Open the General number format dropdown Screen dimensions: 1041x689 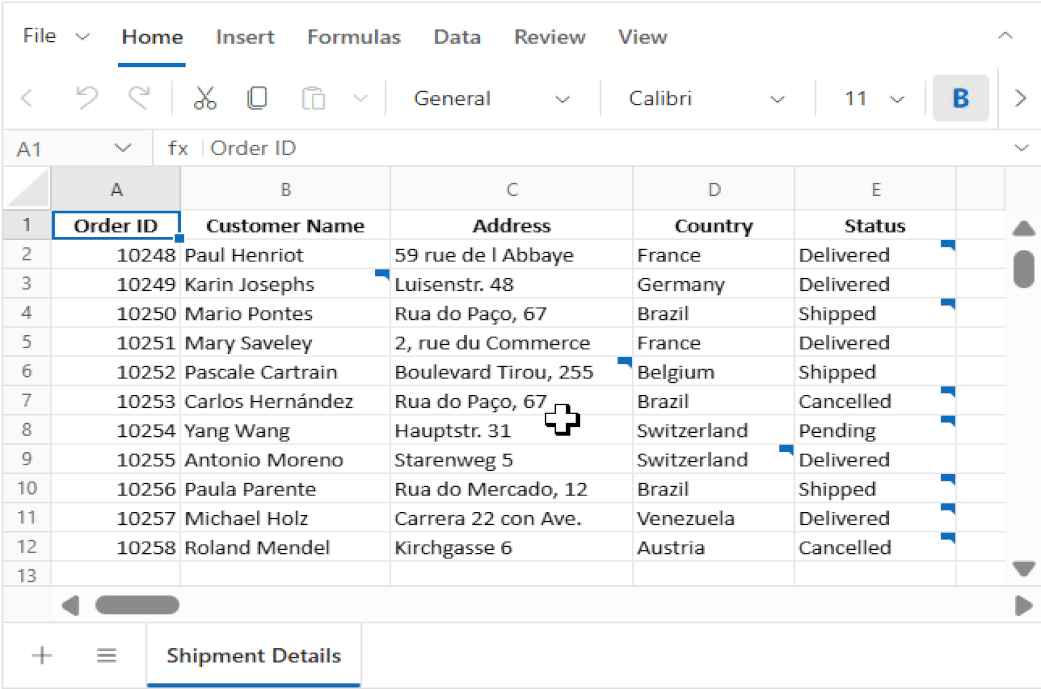(x=562, y=98)
